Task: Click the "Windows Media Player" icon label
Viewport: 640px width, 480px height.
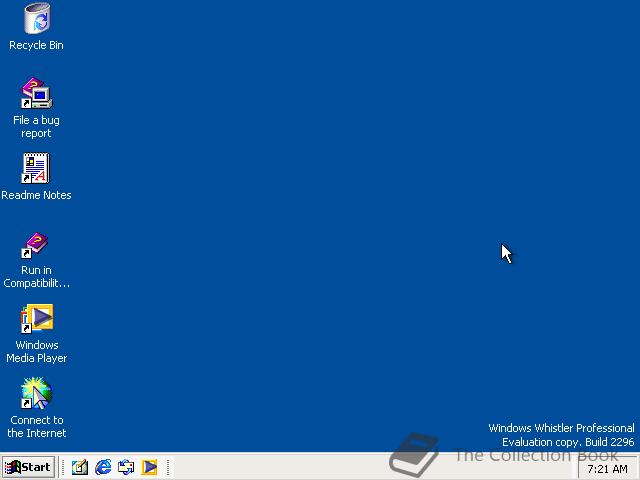Action: tap(37, 351)
